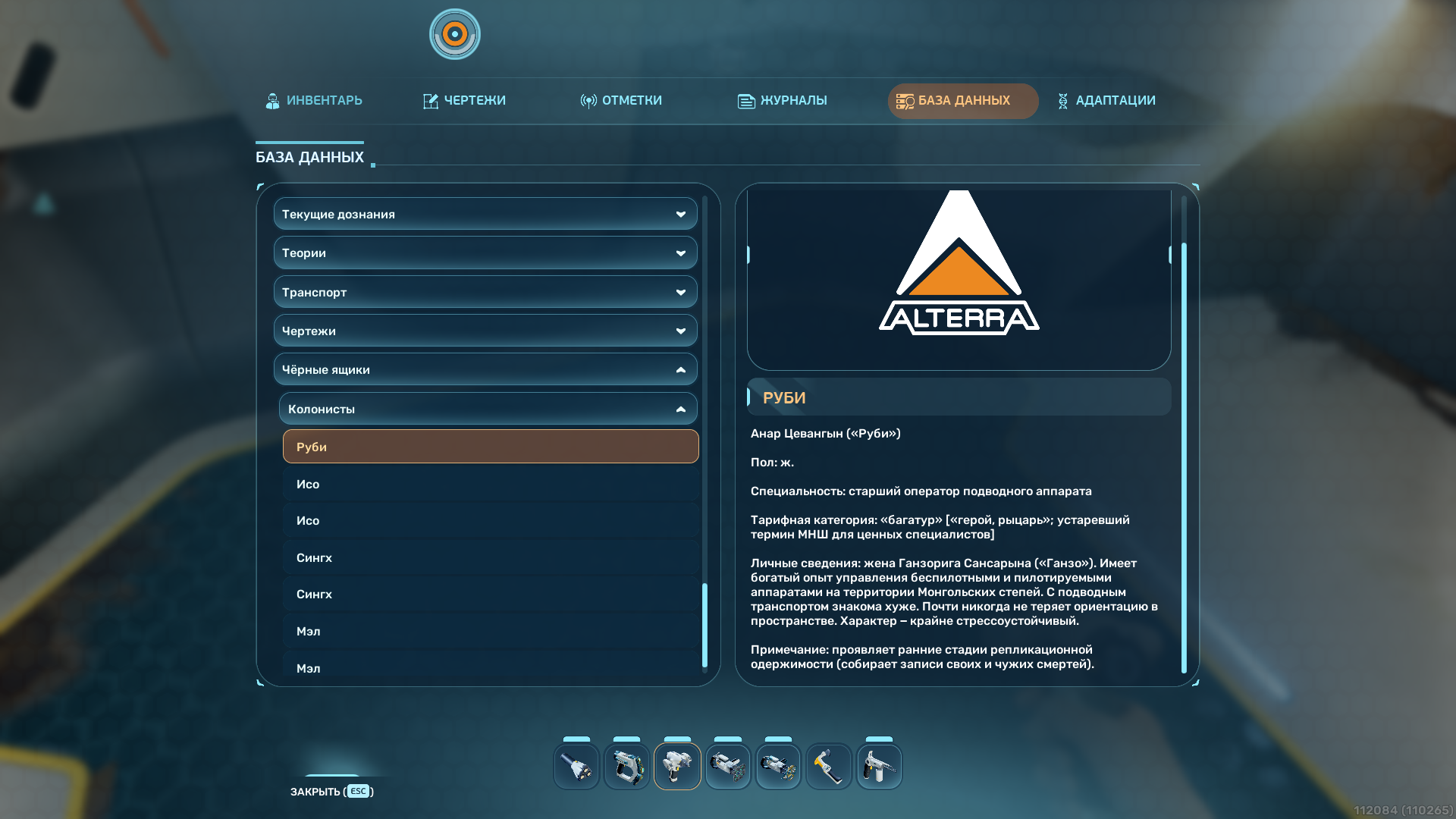
Task: Click the 'Пол: ж.' line
Action: 772,462
